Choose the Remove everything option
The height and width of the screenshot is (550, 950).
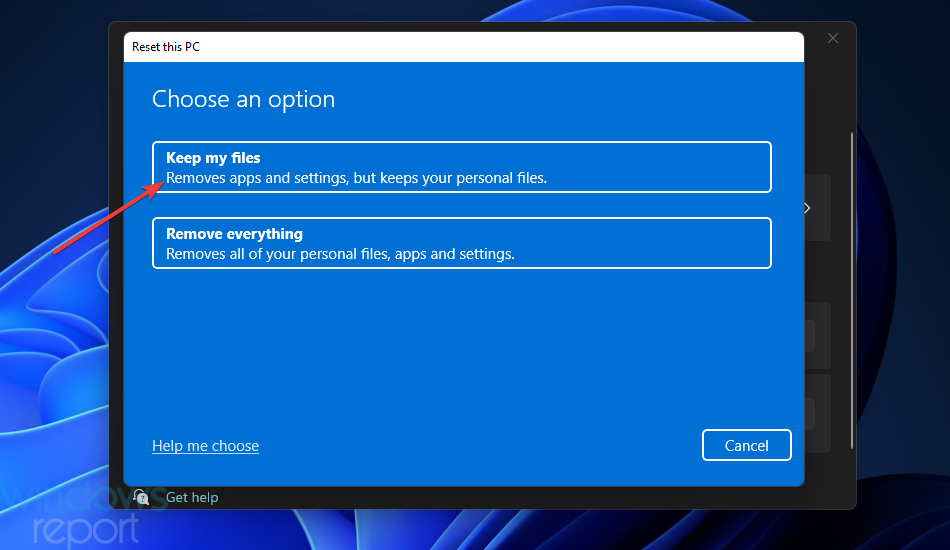pos(462,243)
